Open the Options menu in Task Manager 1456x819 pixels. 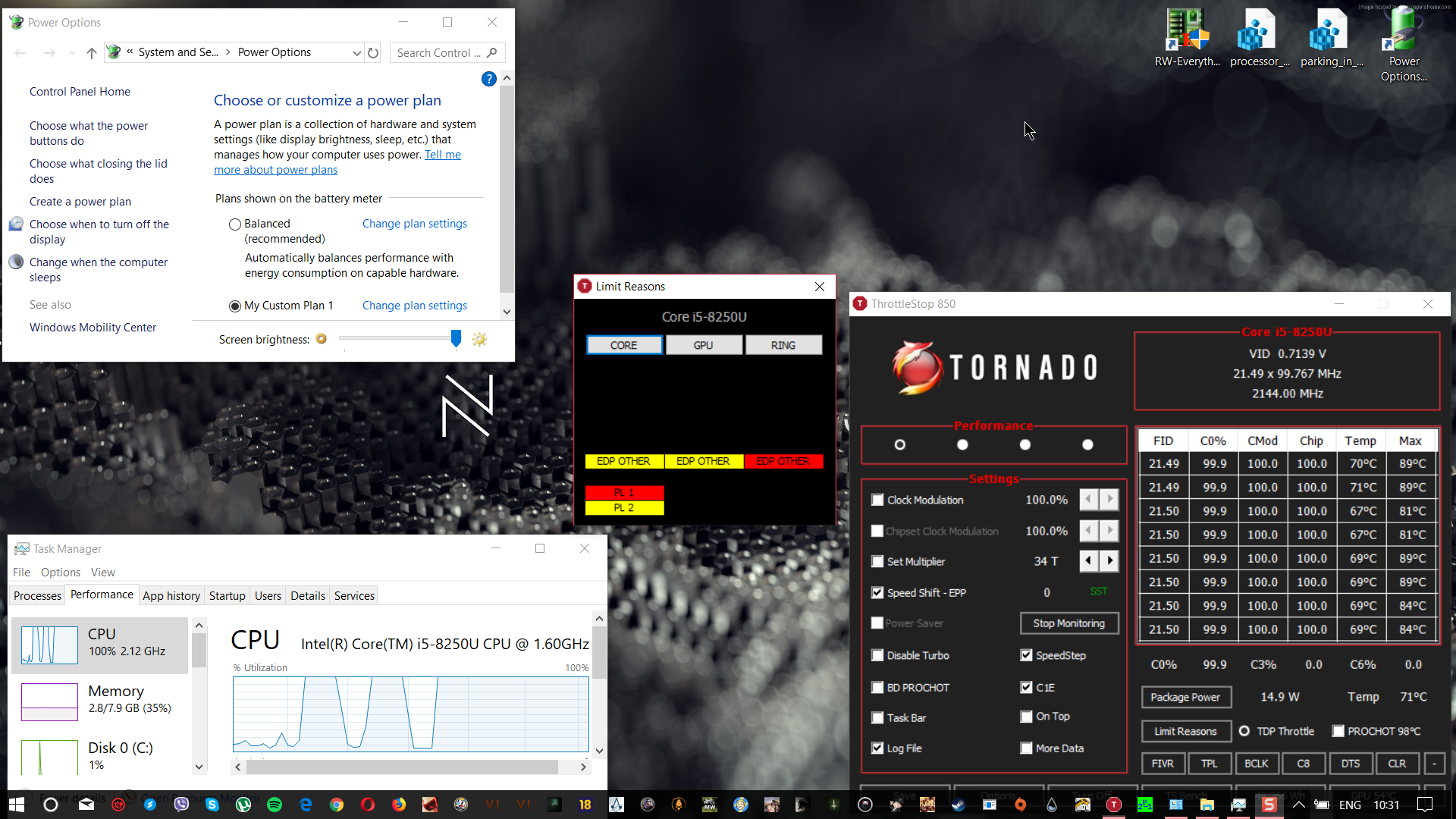click(x=61, y=573)
